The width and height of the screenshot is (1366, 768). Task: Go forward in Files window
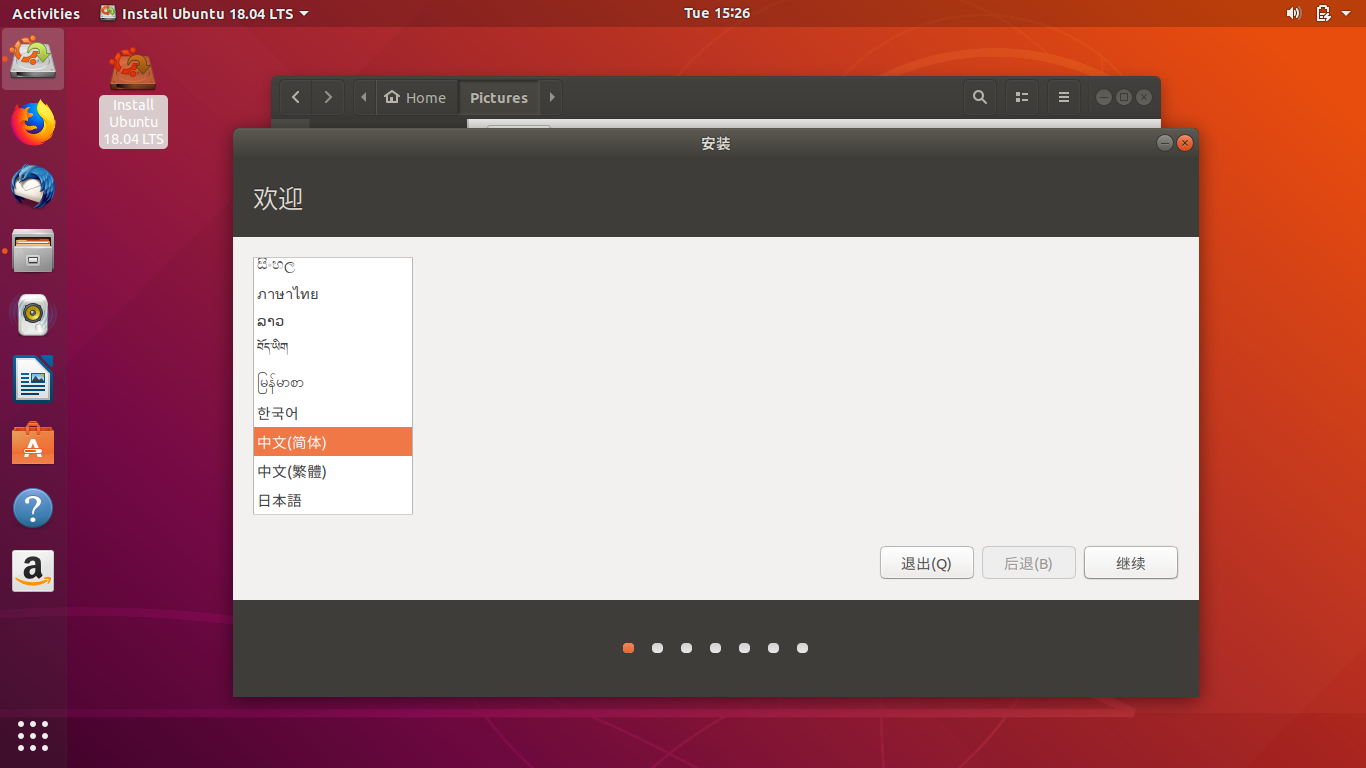pyautogui.click(x=328, y=97)
